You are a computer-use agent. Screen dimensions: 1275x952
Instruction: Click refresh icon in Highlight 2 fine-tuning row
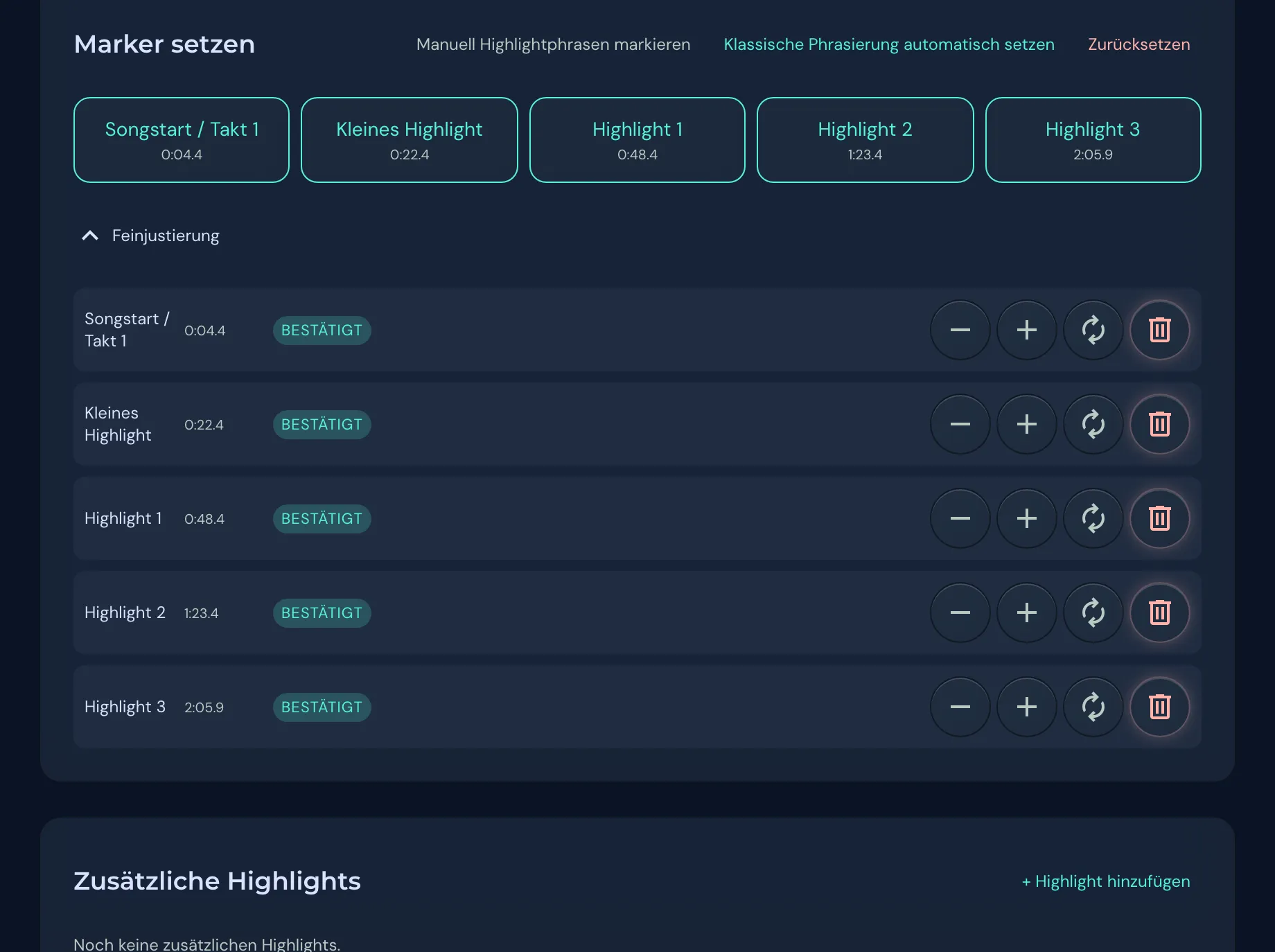[1093, 612]
